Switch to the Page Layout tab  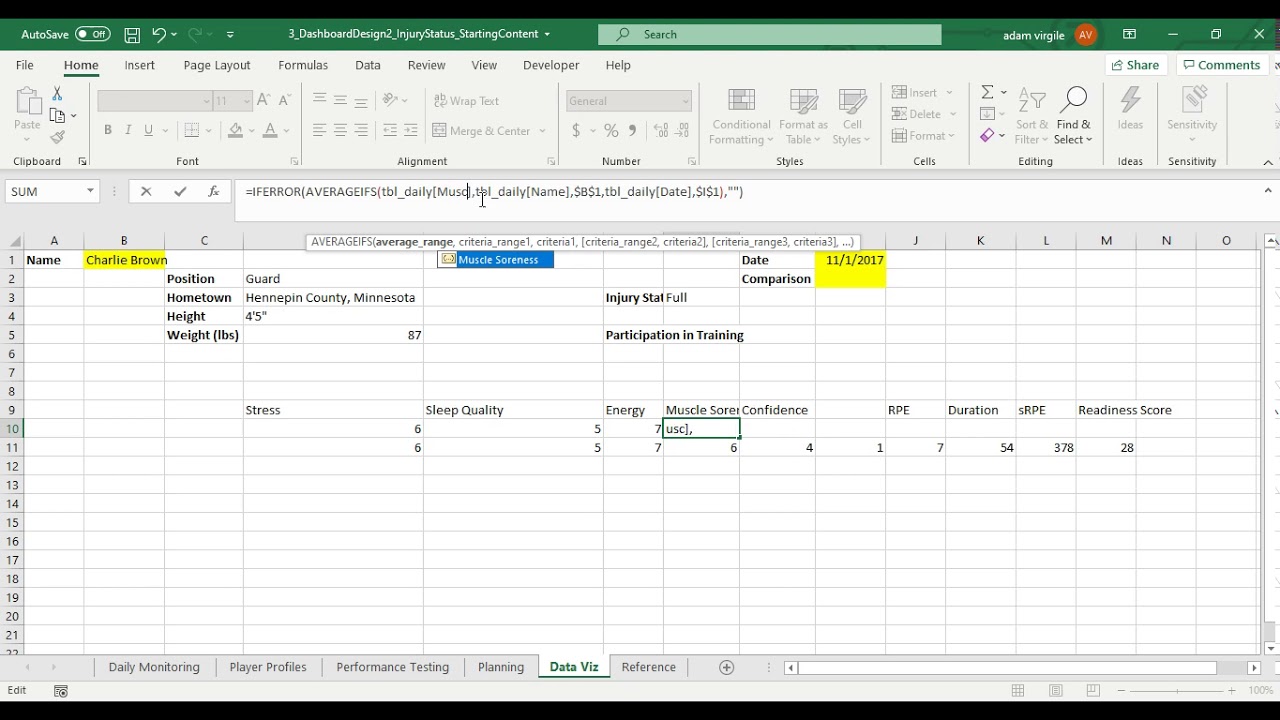click(217, 65)
